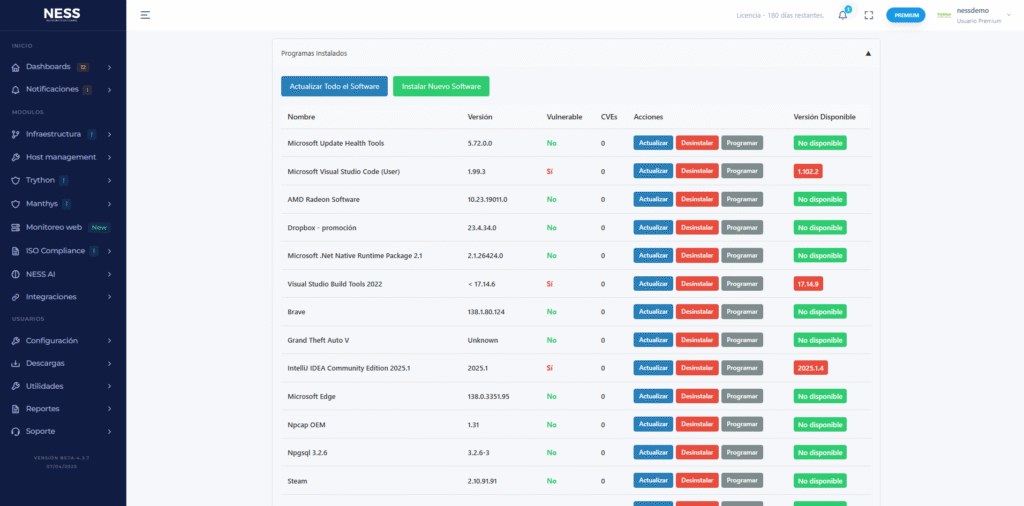The image size is (1024, 506).
Task: Click the Trython shield icon
Action: click(16, 180)
